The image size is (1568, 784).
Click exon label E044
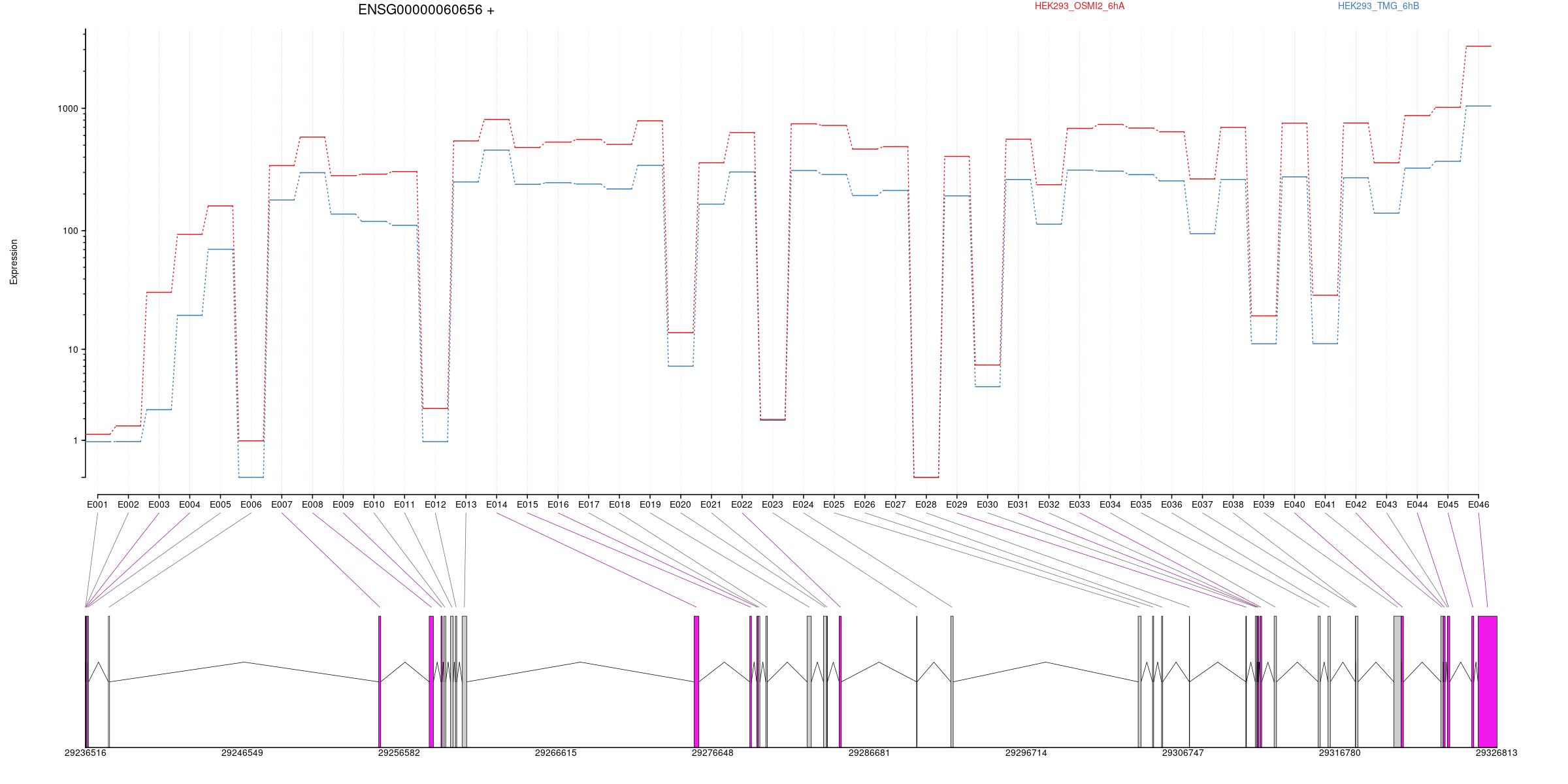click(x=1417, y=504)
